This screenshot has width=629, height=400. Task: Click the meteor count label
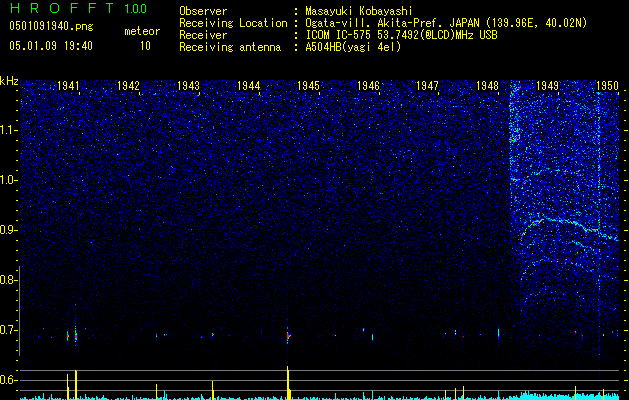click(142, 31)
